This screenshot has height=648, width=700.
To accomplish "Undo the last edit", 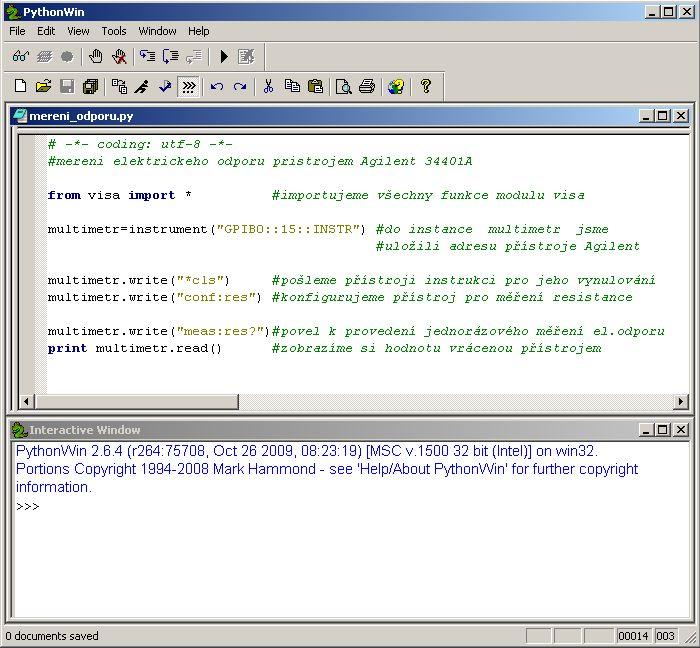I will coord(217,86).
